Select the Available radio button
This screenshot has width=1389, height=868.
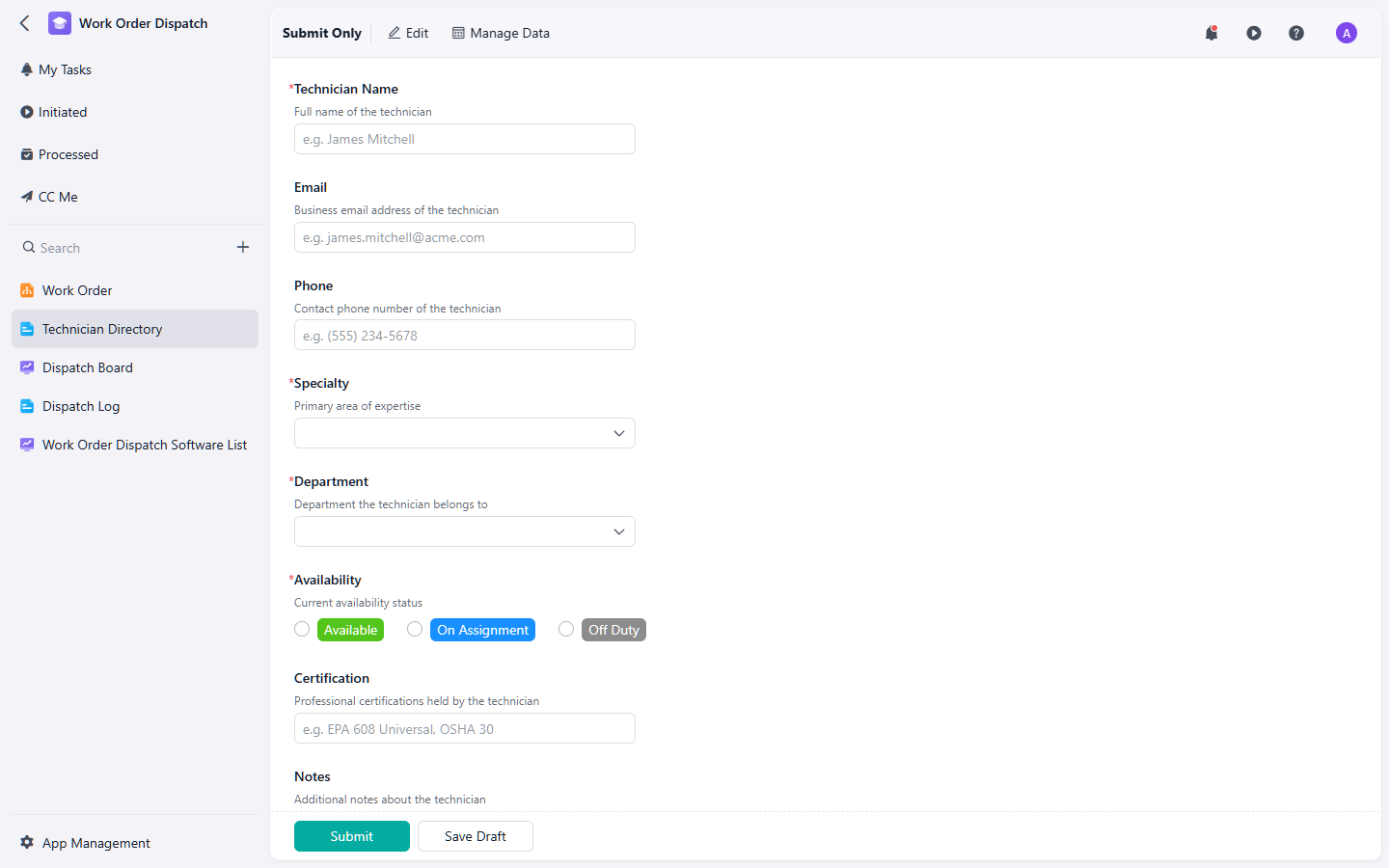point(302,629)
